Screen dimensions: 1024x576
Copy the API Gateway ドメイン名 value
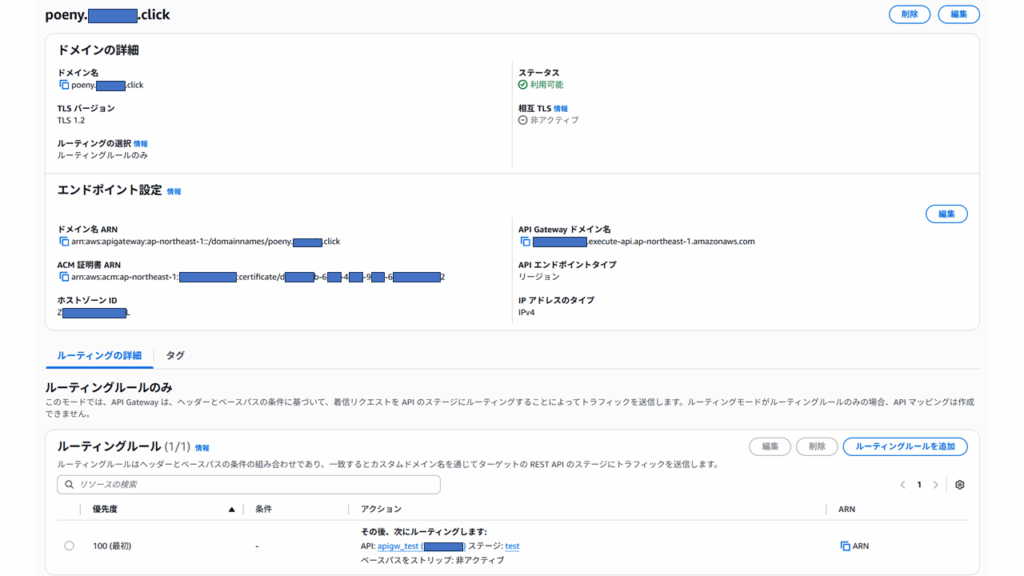tap(525, 242)
